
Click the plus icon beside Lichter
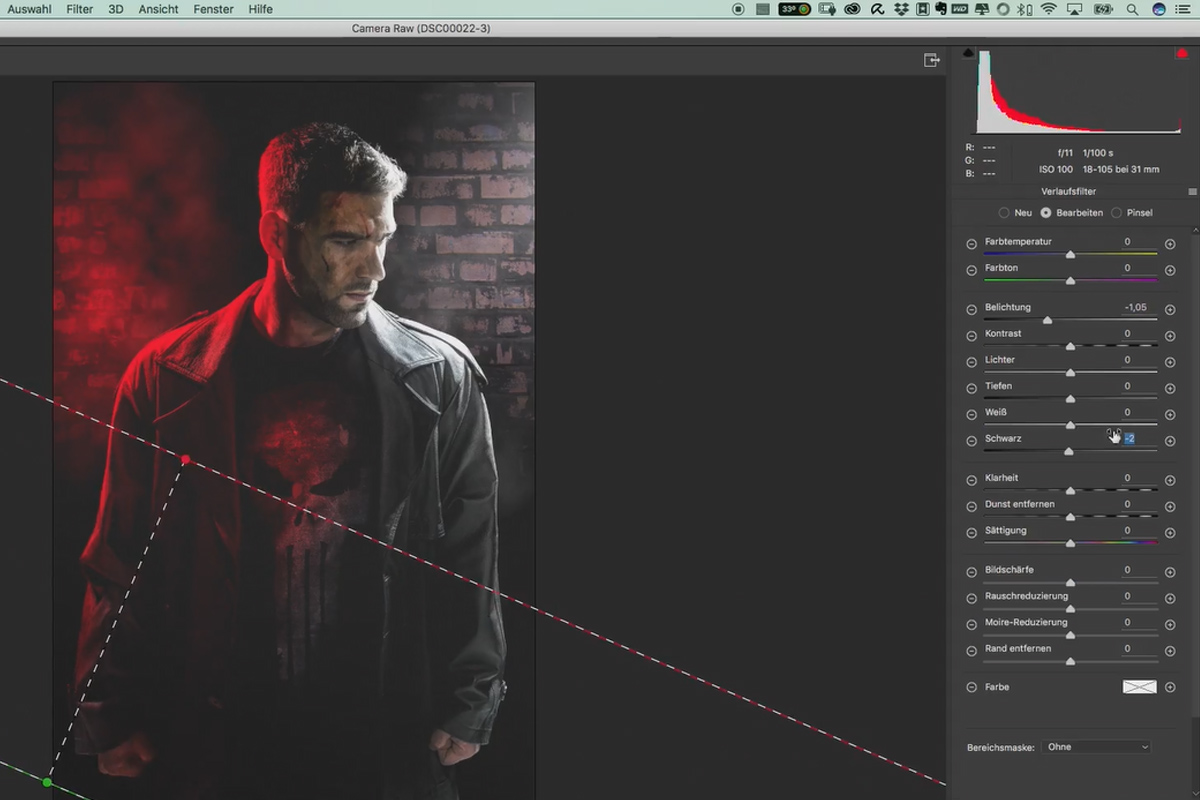[x=1170, y=362]
